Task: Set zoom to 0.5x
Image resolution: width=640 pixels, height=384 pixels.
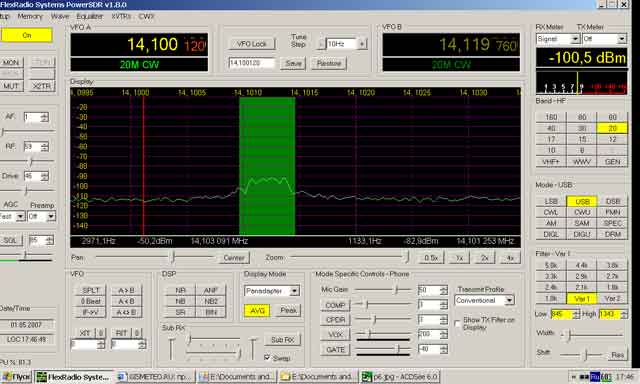Action: [431, 258]
